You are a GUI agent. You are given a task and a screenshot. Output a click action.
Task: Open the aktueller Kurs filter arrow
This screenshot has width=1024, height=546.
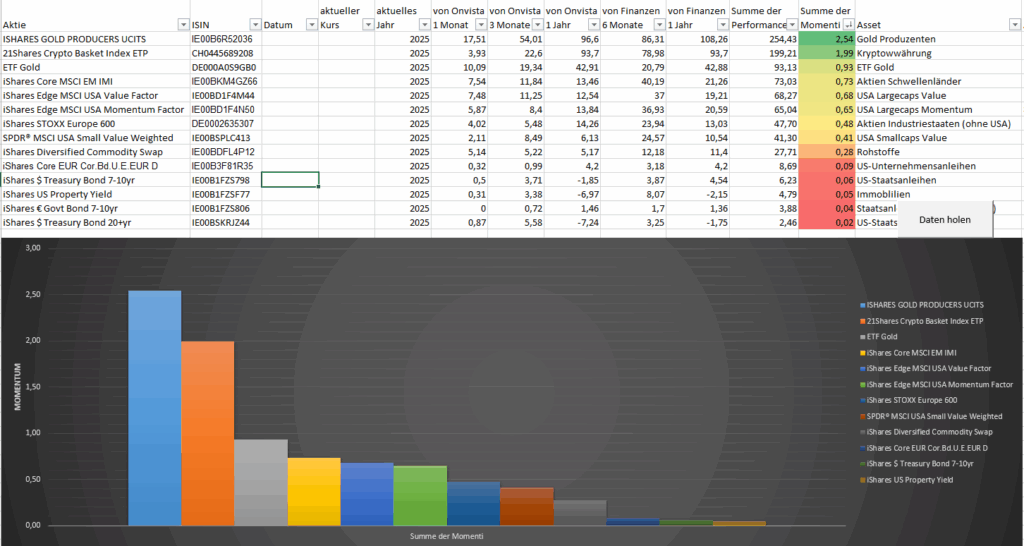tap(367, 24)
